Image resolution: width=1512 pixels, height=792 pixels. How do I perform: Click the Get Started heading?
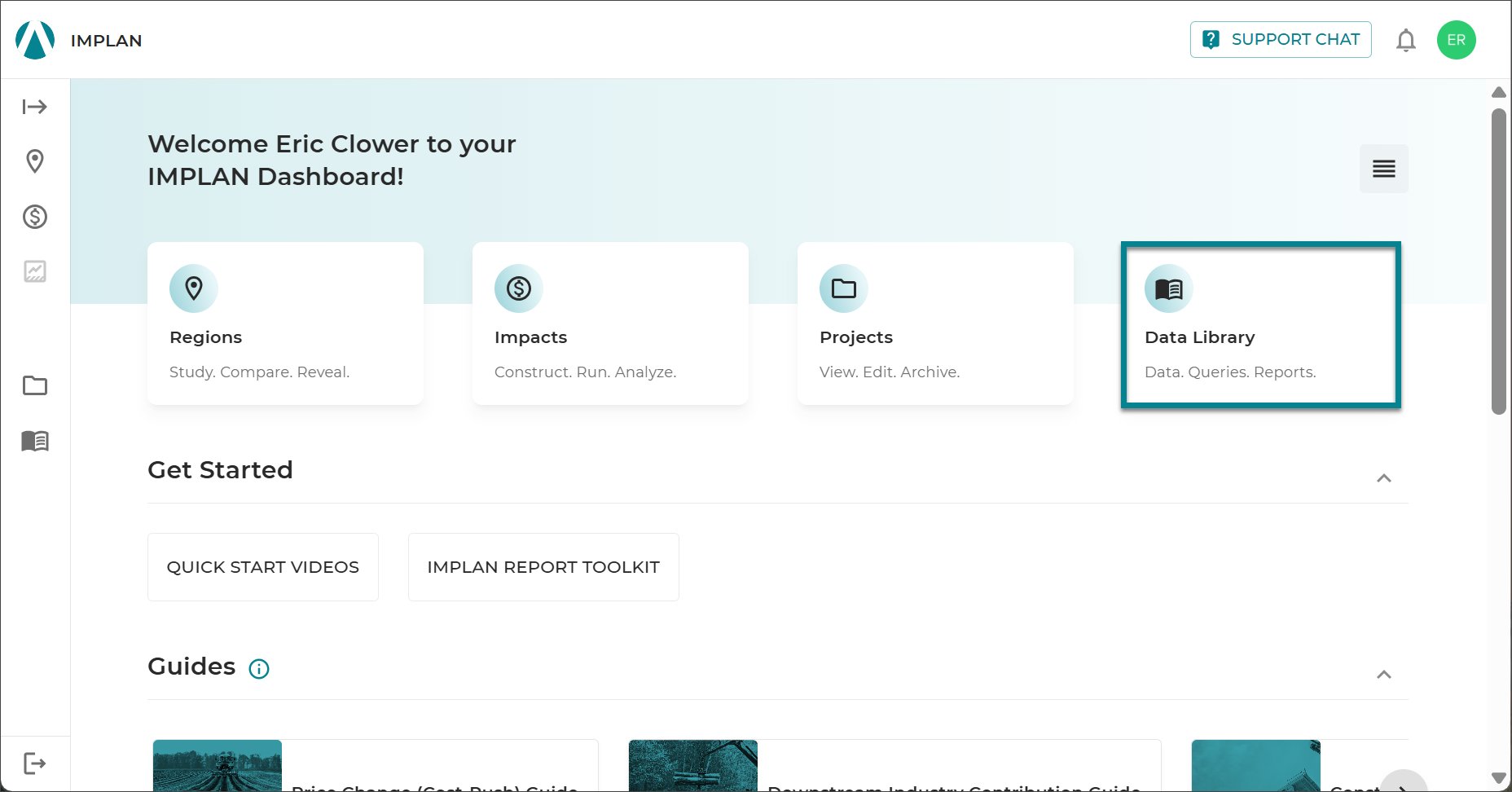[220, 470]
